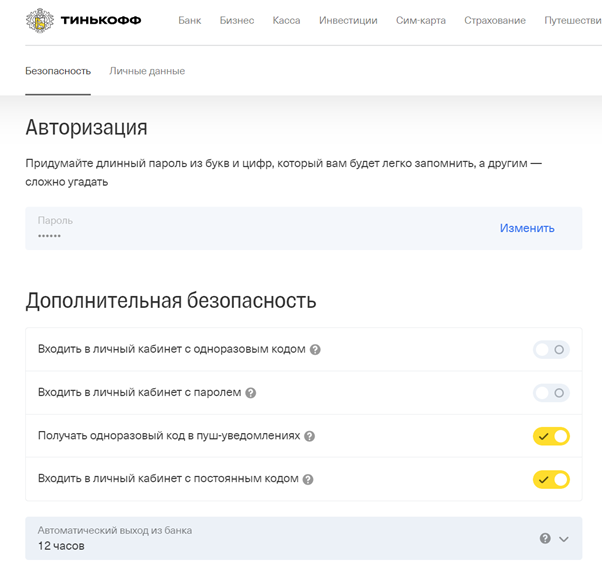This screenshot has width=602, height=577.
Task: Turn off login with permanent code
Action: click(x=551, y=479)
